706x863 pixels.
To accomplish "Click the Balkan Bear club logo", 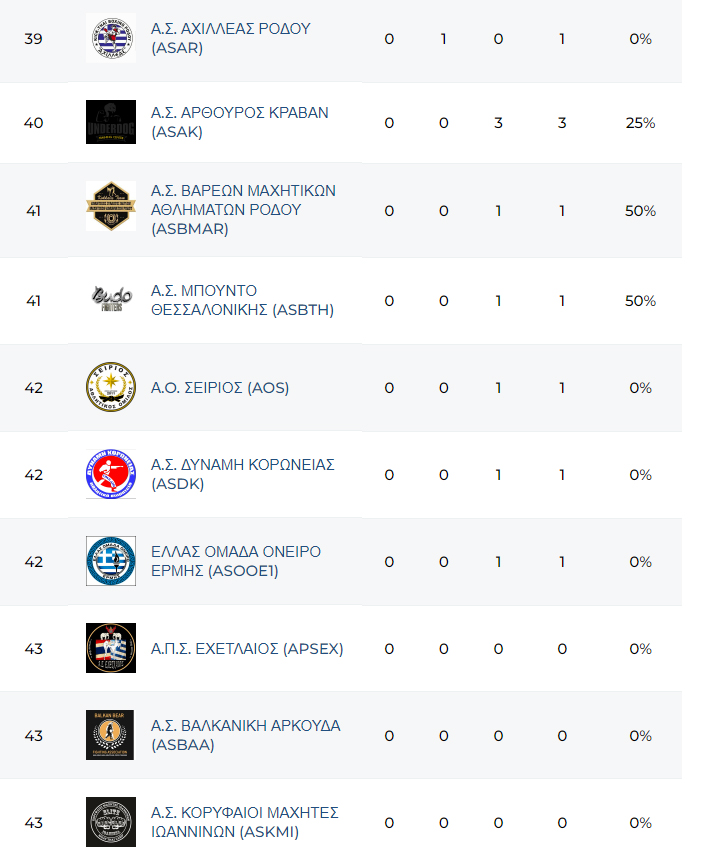I will (x=110, y=736).
